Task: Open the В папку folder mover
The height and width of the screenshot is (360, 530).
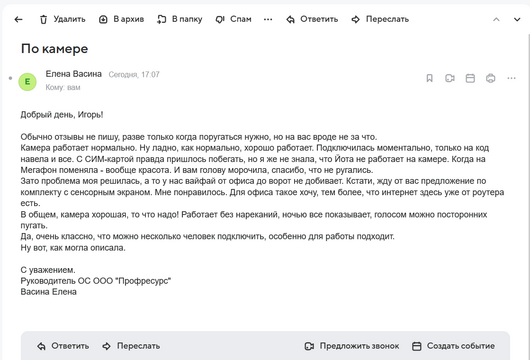Action: [x=179, y=19]
